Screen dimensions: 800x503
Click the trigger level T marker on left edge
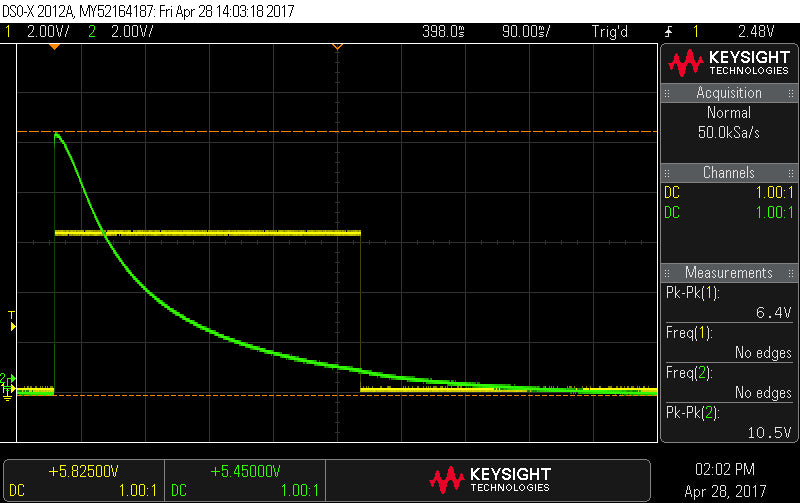point(12,320)
